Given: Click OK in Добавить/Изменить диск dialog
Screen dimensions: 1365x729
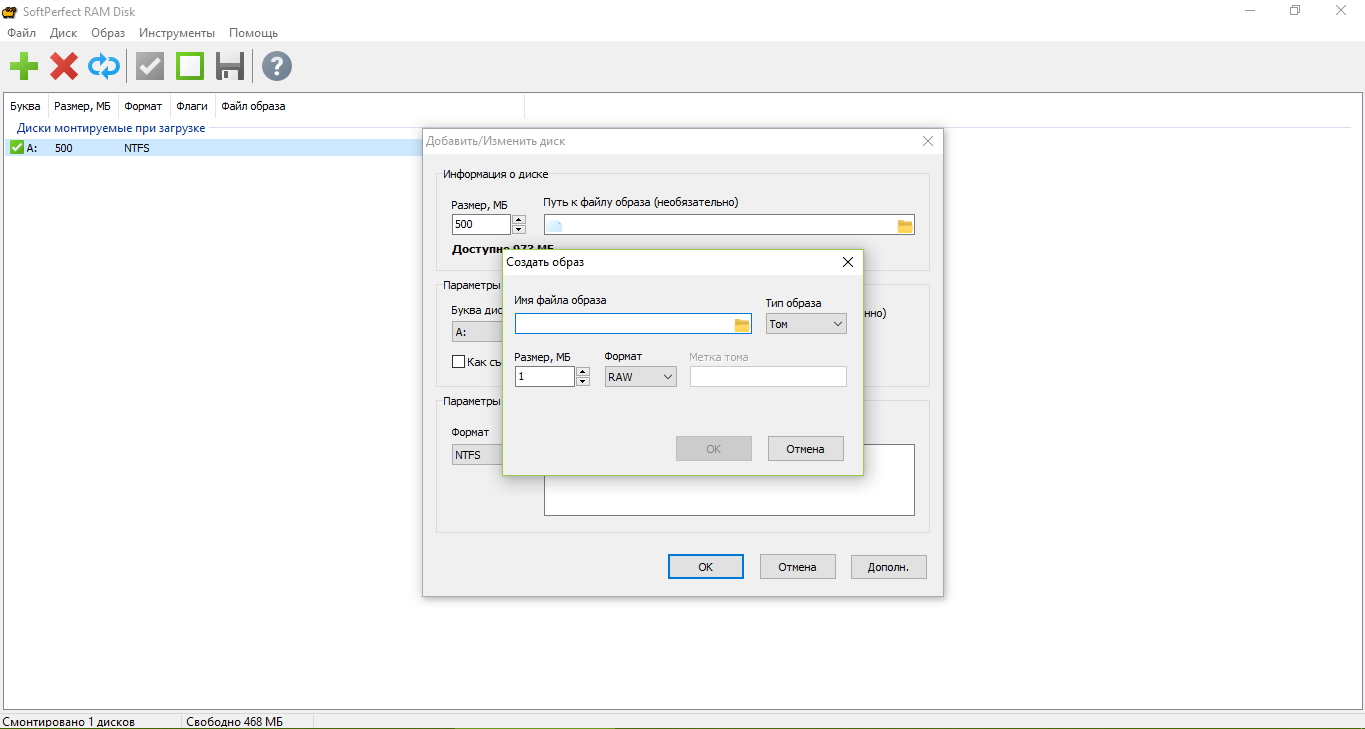Looking at the screenshot, I should click(705, 567).
